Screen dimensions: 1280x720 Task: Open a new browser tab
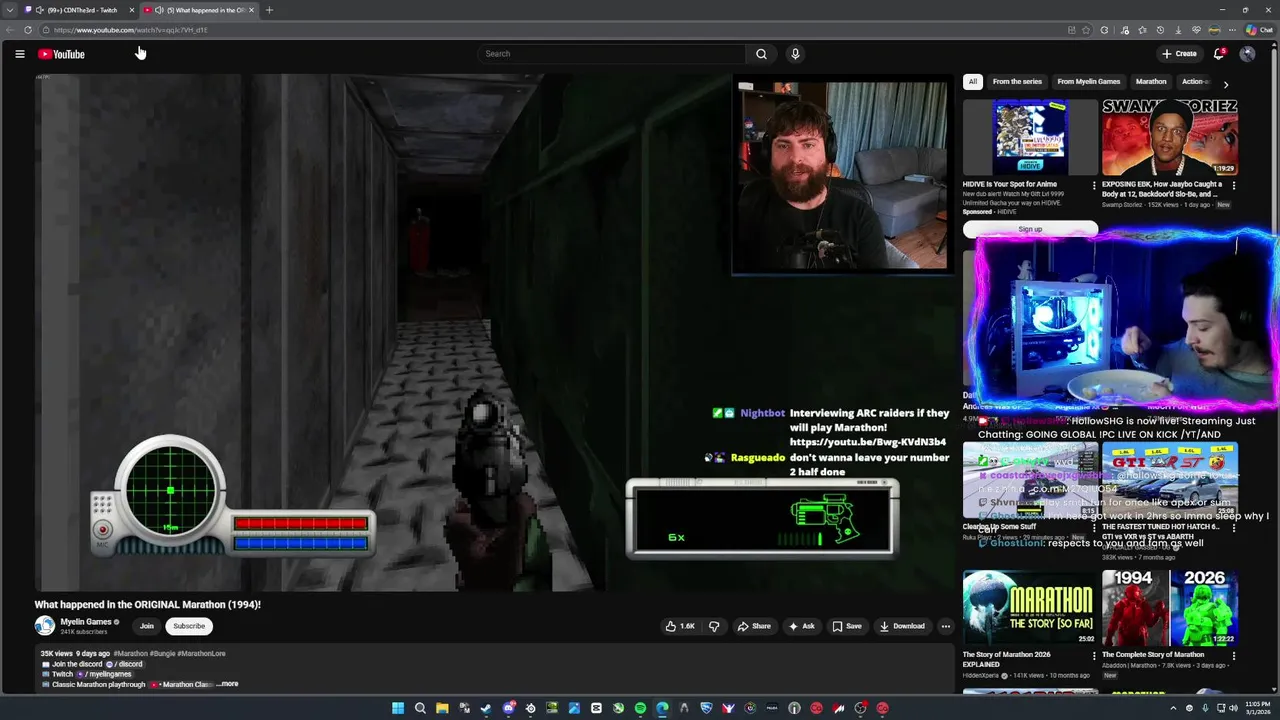pyautogui.click(x=269, y=10)
